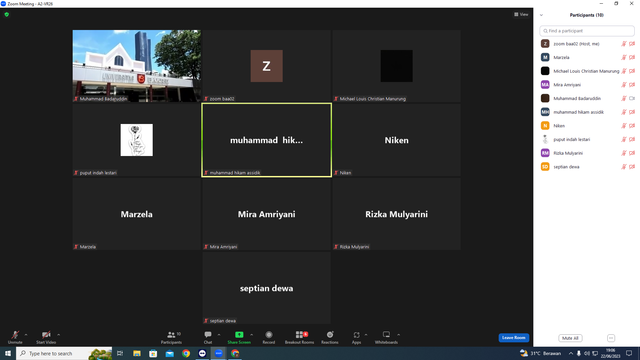Open Microsoft Store from the taskbar
640x360 pixels.
[x=153, y=353]
